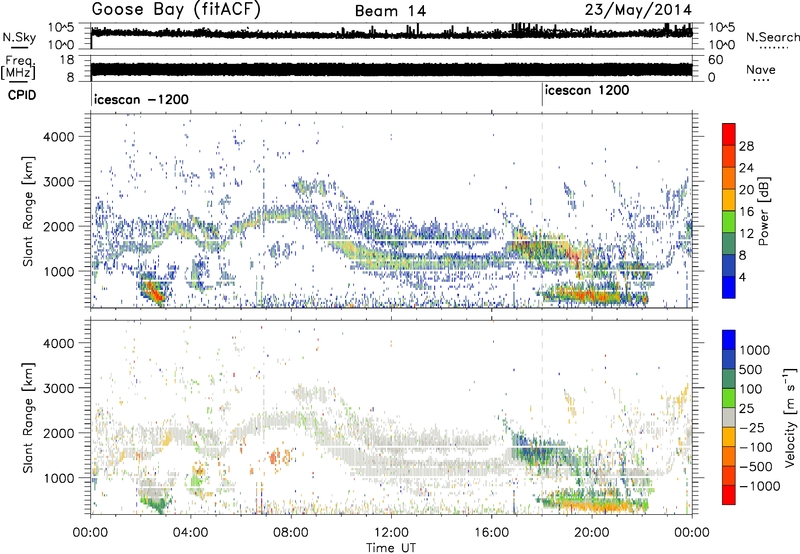Click the Slant Range [km] label of velocity panel
The width and height of the screenshot is (800, 554).
pos(28,417)
